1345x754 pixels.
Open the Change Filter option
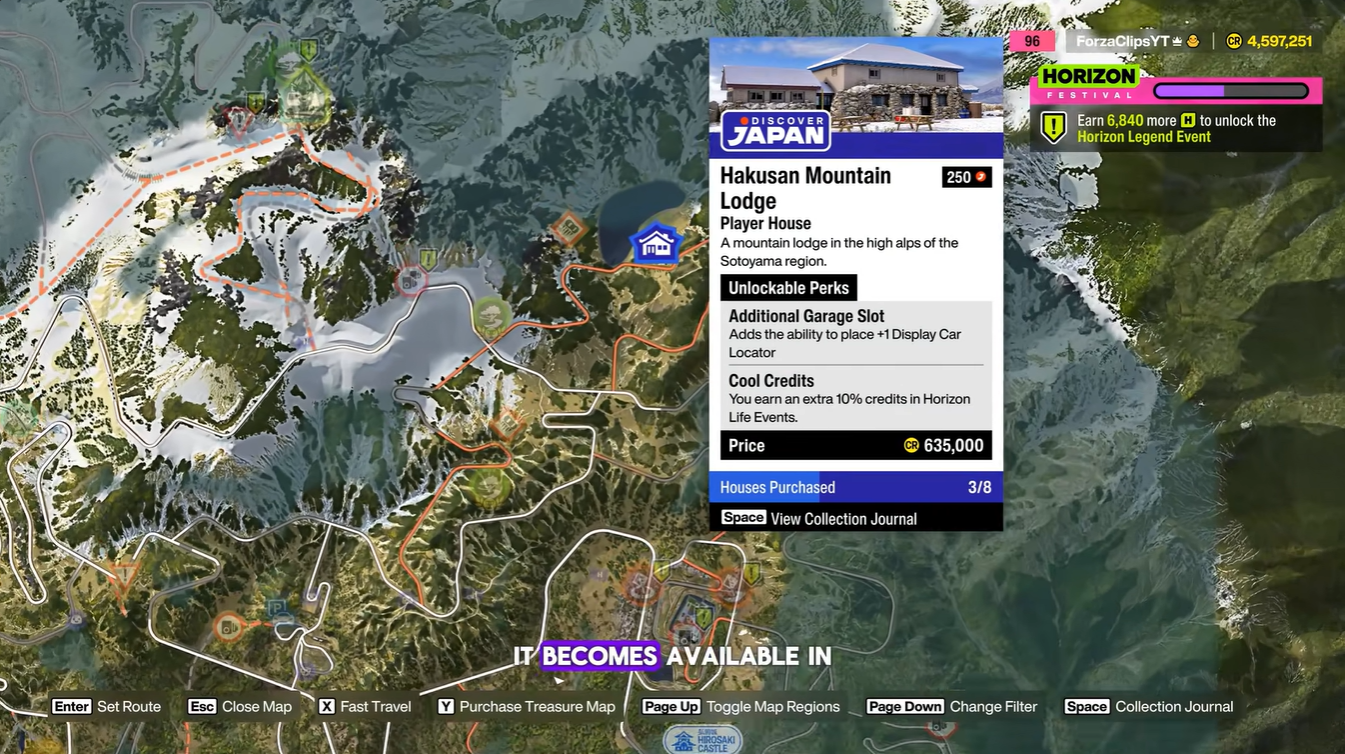[952, 706]
